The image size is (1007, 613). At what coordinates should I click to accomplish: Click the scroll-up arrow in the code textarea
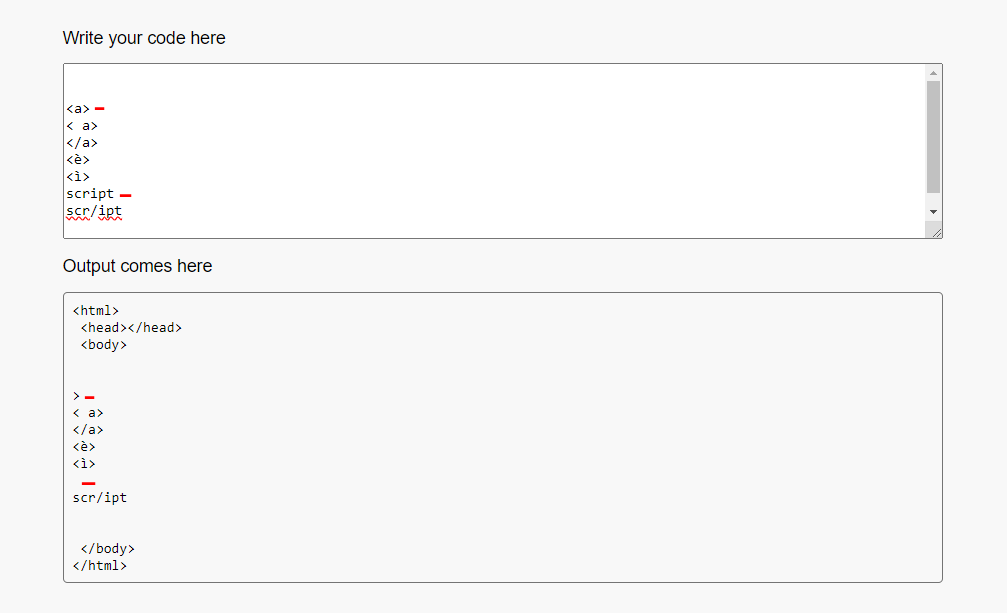click(933, 73)
